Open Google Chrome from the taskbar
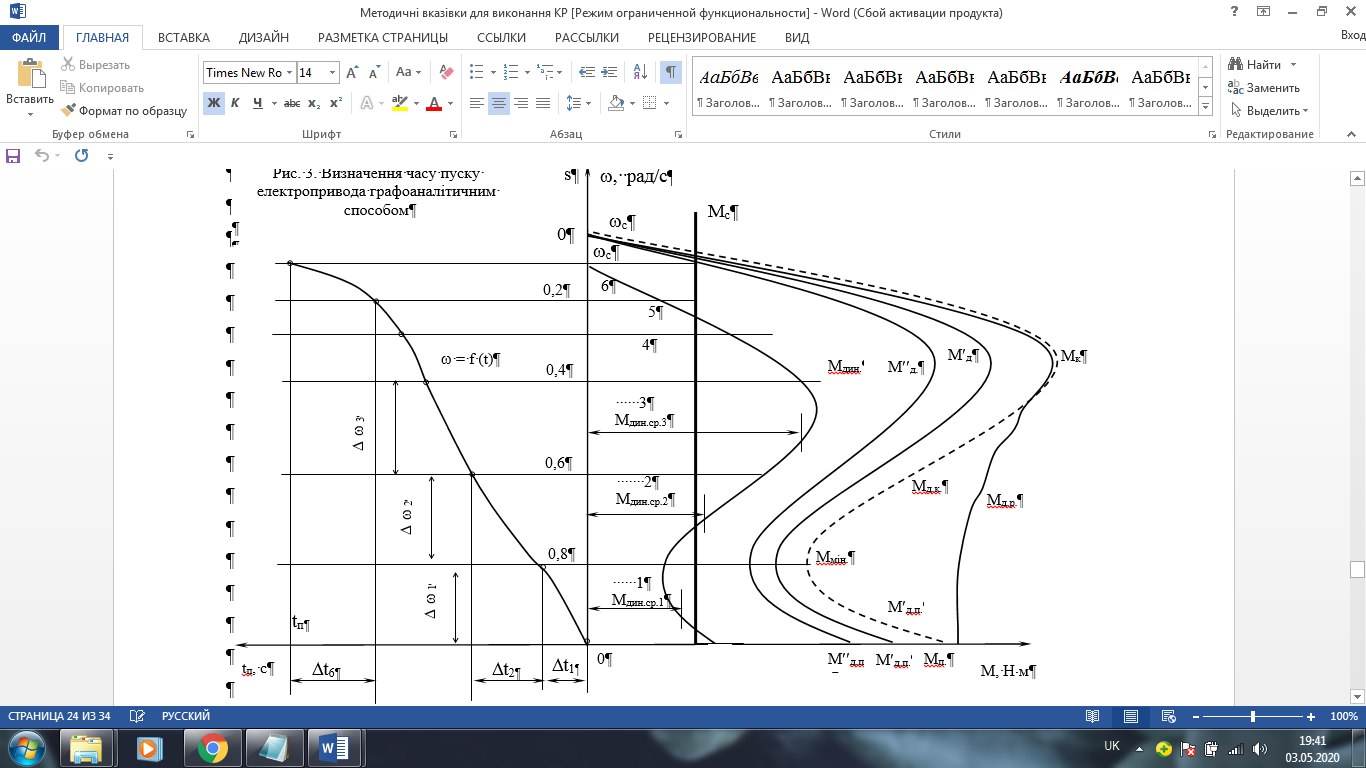The height and width of the screenshot is (768, 1366). point(212,747)
